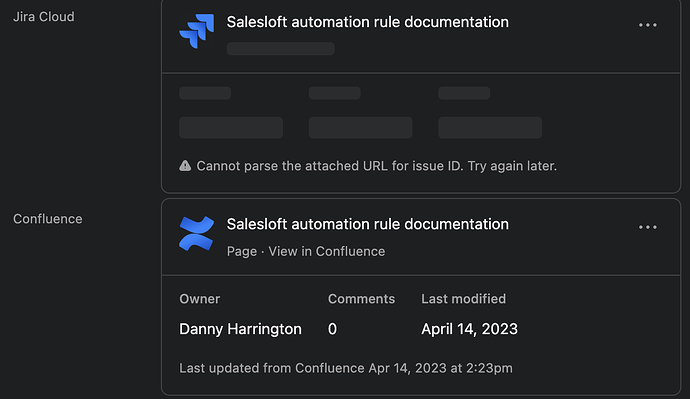The width and height of the screenshot is (690, 399).
Task: Click the 'Cannot parse the attached URL' error message
Action: pyautogui.click(x=377, y=166)
